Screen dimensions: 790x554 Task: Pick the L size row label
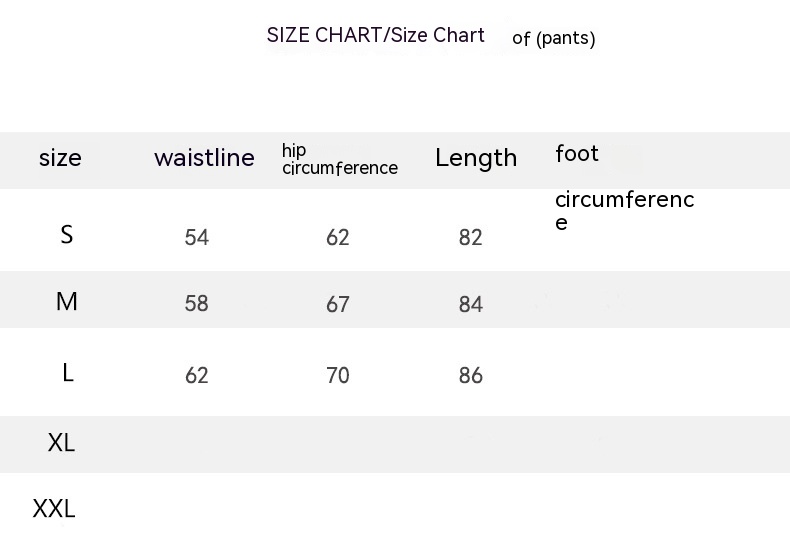point(68,373)
